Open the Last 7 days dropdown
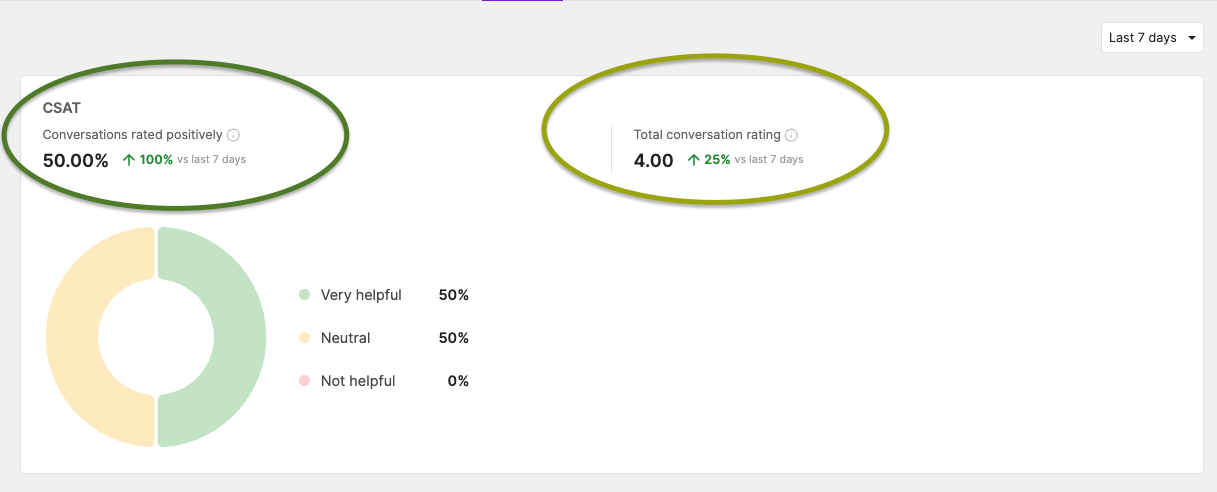Screen dimensions: 1217x492 coord(1152,38)
